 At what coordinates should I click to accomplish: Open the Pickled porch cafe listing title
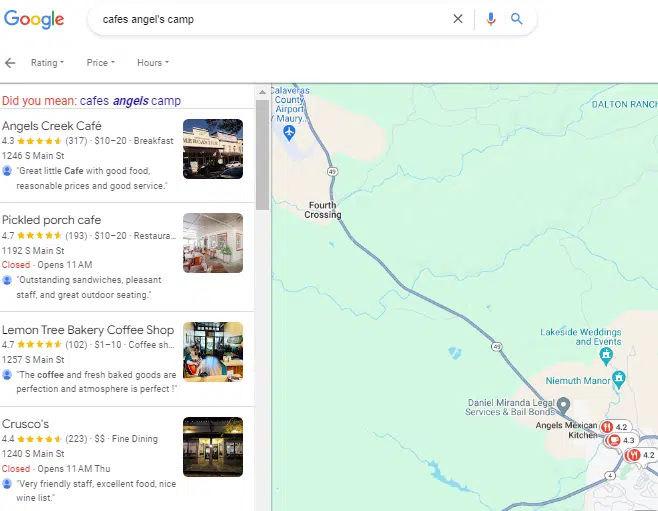point(51,220)
